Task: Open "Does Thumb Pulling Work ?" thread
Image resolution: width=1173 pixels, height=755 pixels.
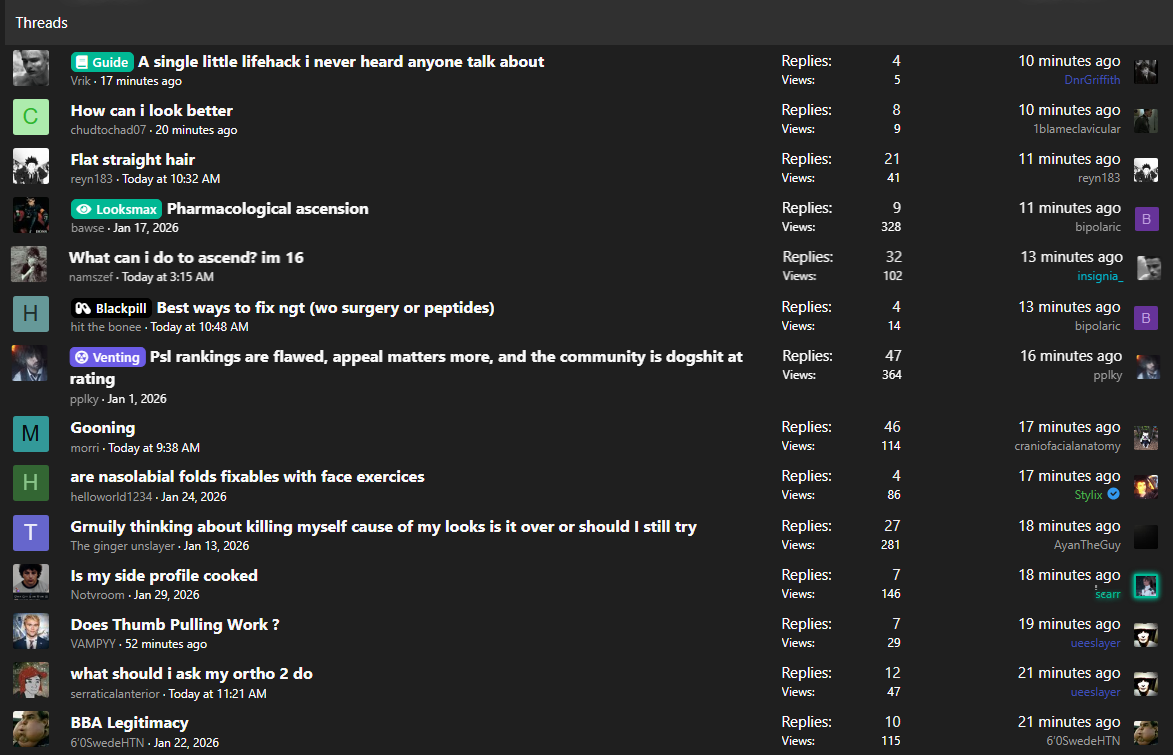Action: click(x=174, y=625)
